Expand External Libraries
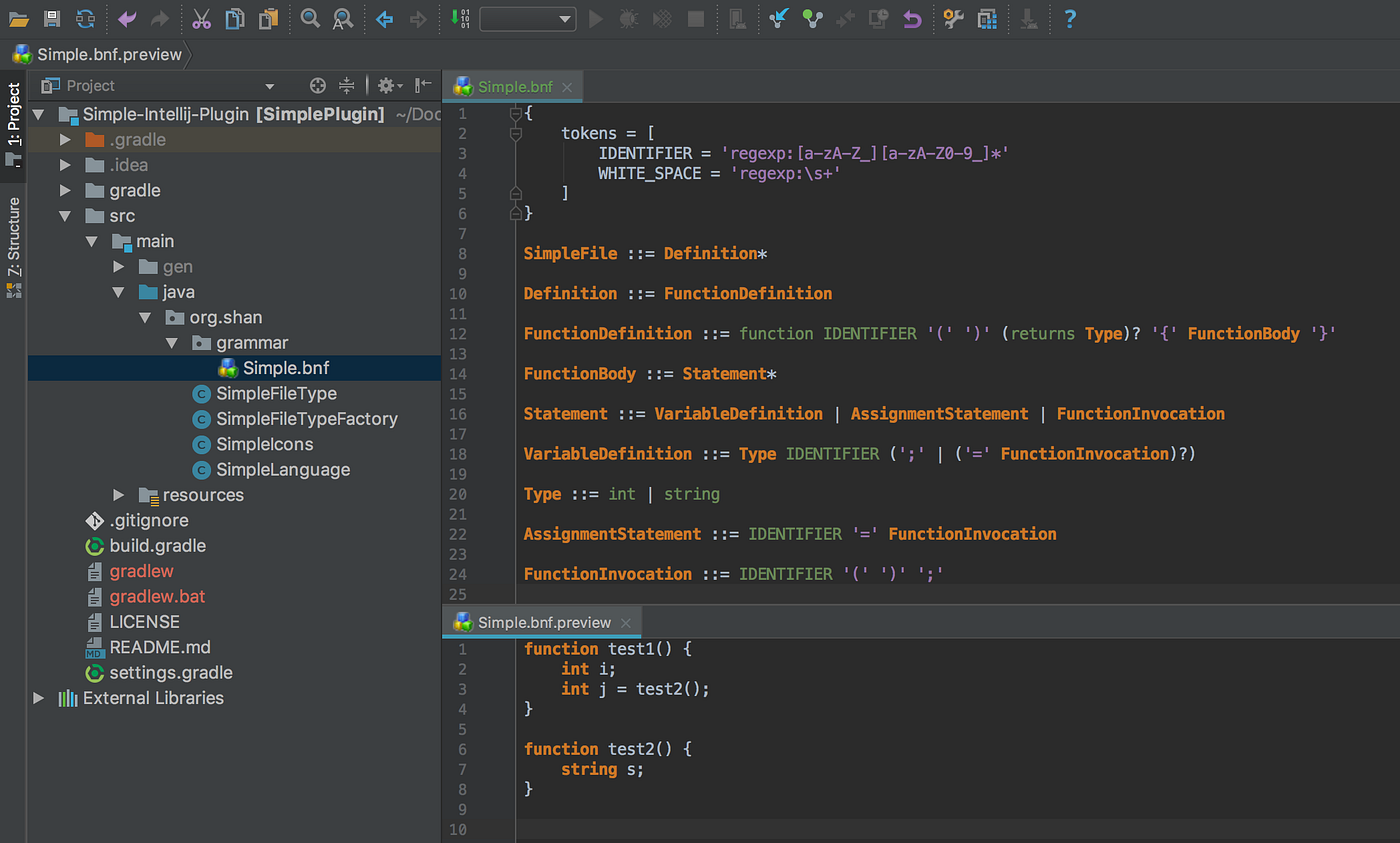1400x843 pixels. pos(38,698)
